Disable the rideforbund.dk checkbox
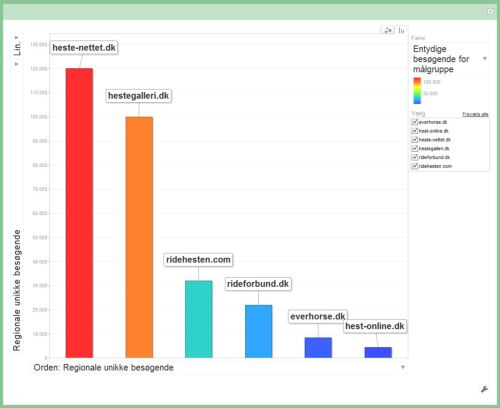Screen dimensions: 500x408 (x=415, y=157)
